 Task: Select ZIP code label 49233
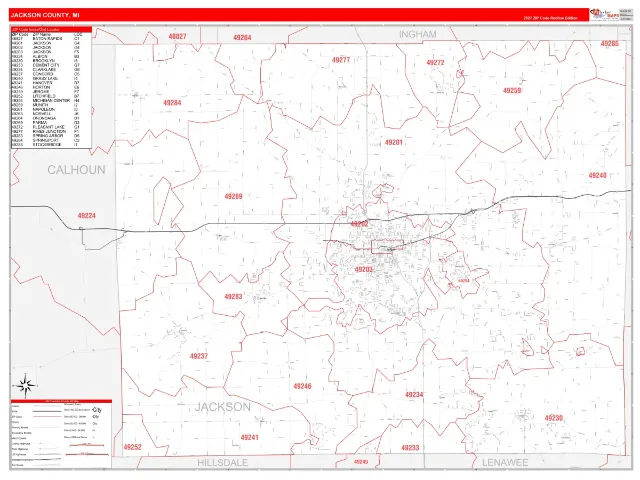[x=410, y=448]
